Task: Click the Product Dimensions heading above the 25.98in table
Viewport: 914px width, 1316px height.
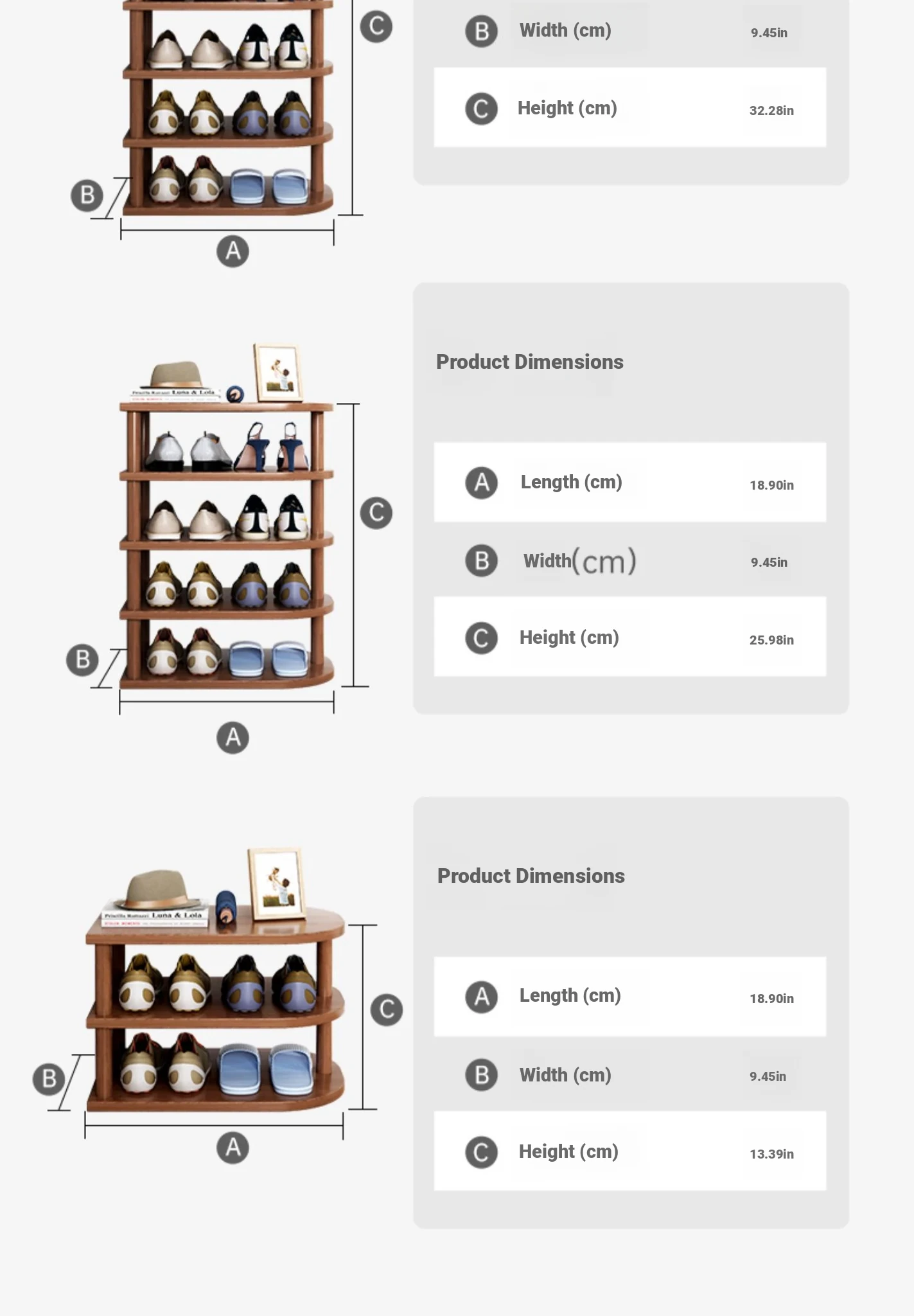Action: (x=530, y=362)
